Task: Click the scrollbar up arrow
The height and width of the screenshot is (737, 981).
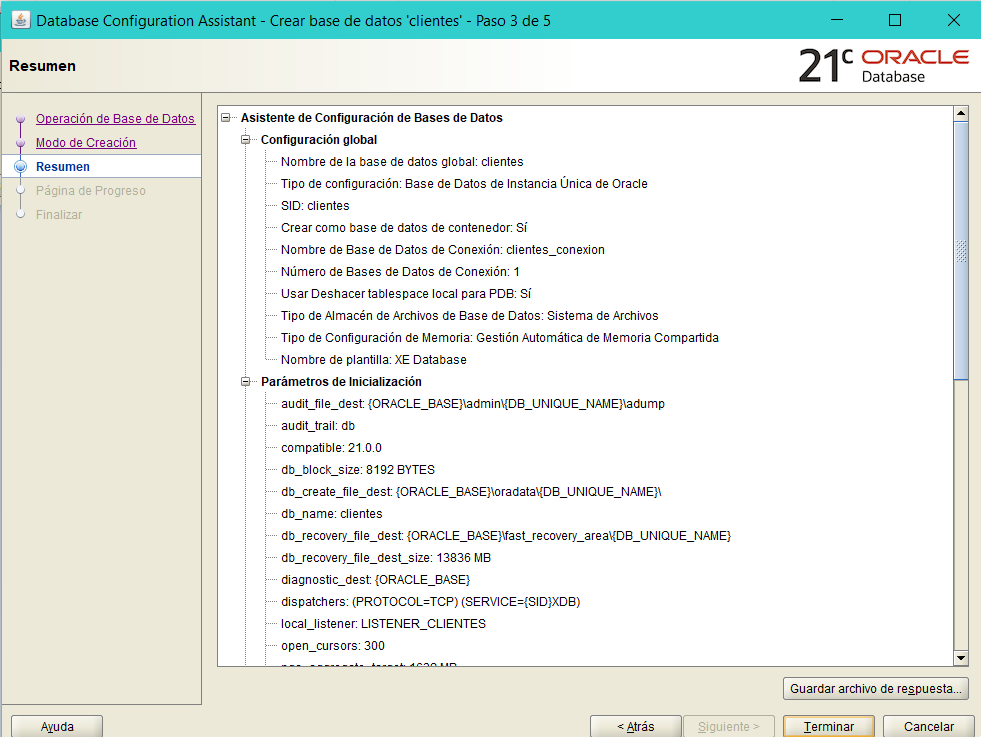Action: 960,113
